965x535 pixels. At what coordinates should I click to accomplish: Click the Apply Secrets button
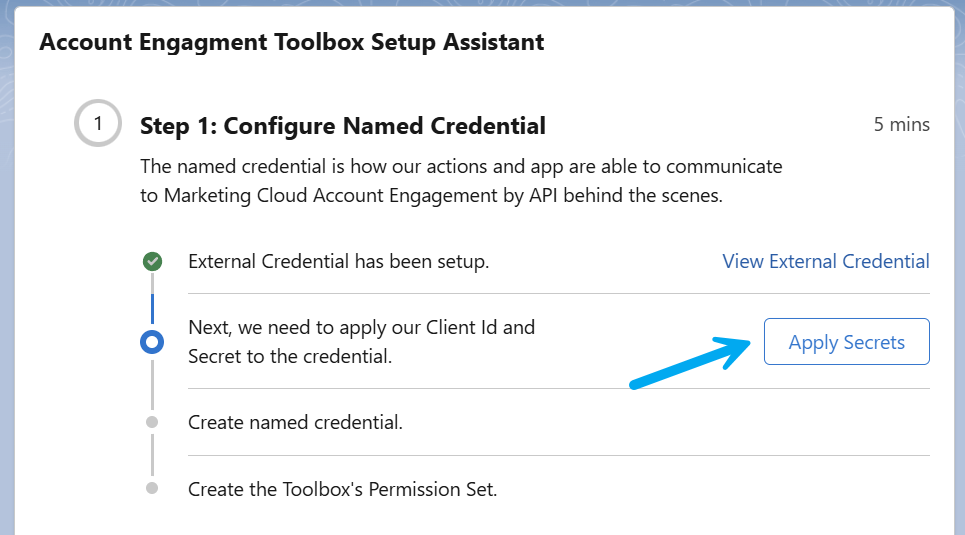[x=846, y=342]
